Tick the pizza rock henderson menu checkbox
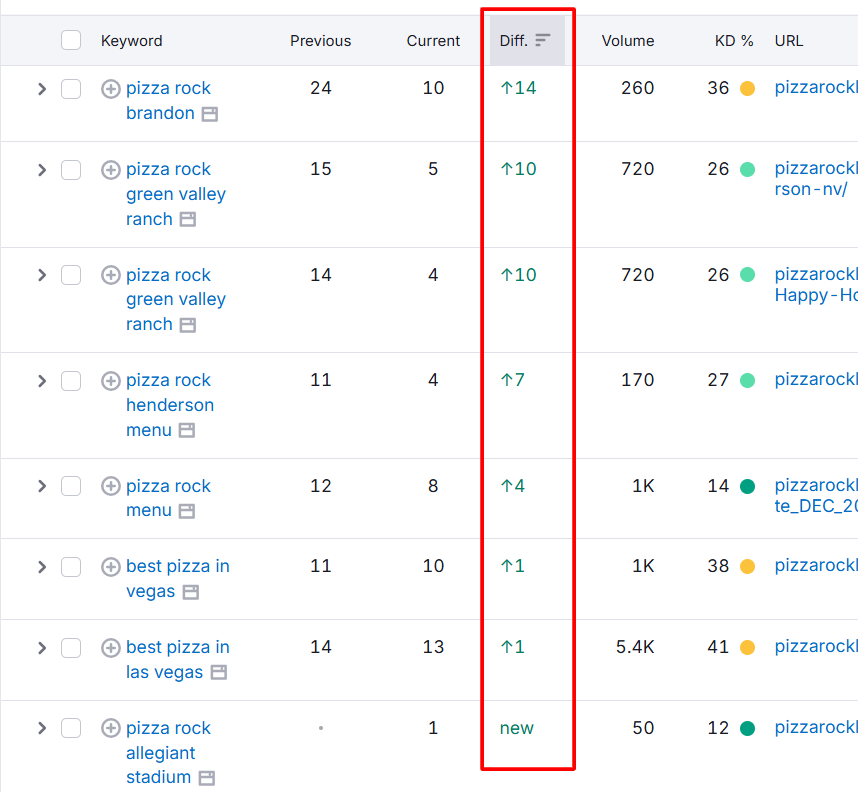 point(71,380)
